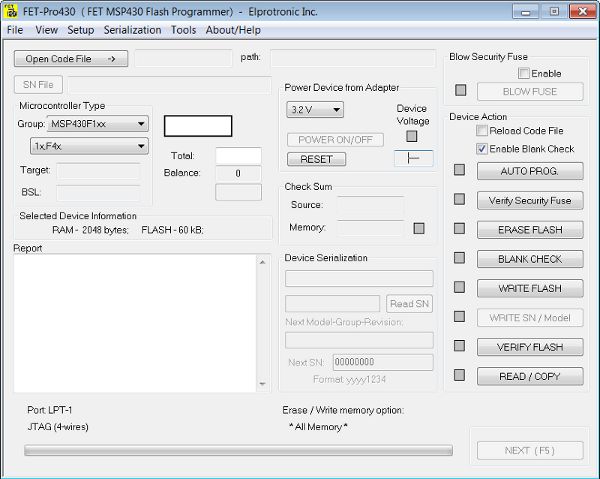Viewport: 600px width, 479px height.
Task: Click the 'JTAG (4-wires)' status text
Action: (58, 427)
